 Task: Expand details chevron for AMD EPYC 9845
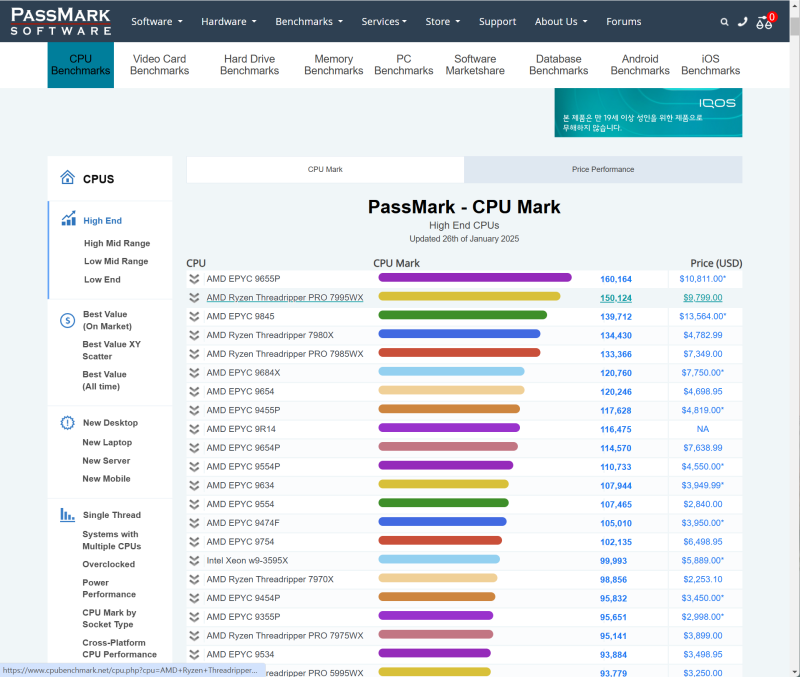click(194, 316)
